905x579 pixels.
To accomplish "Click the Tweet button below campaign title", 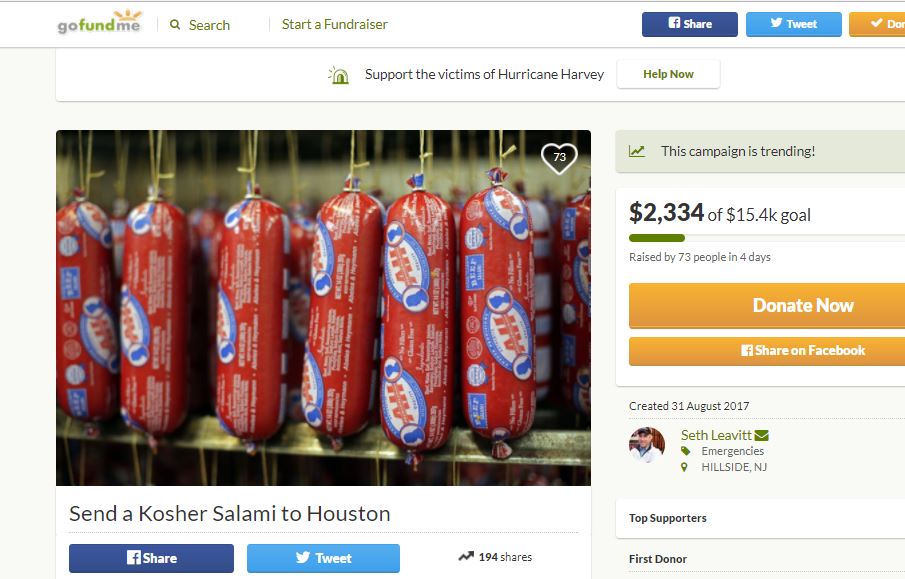I will click(323, 558).
